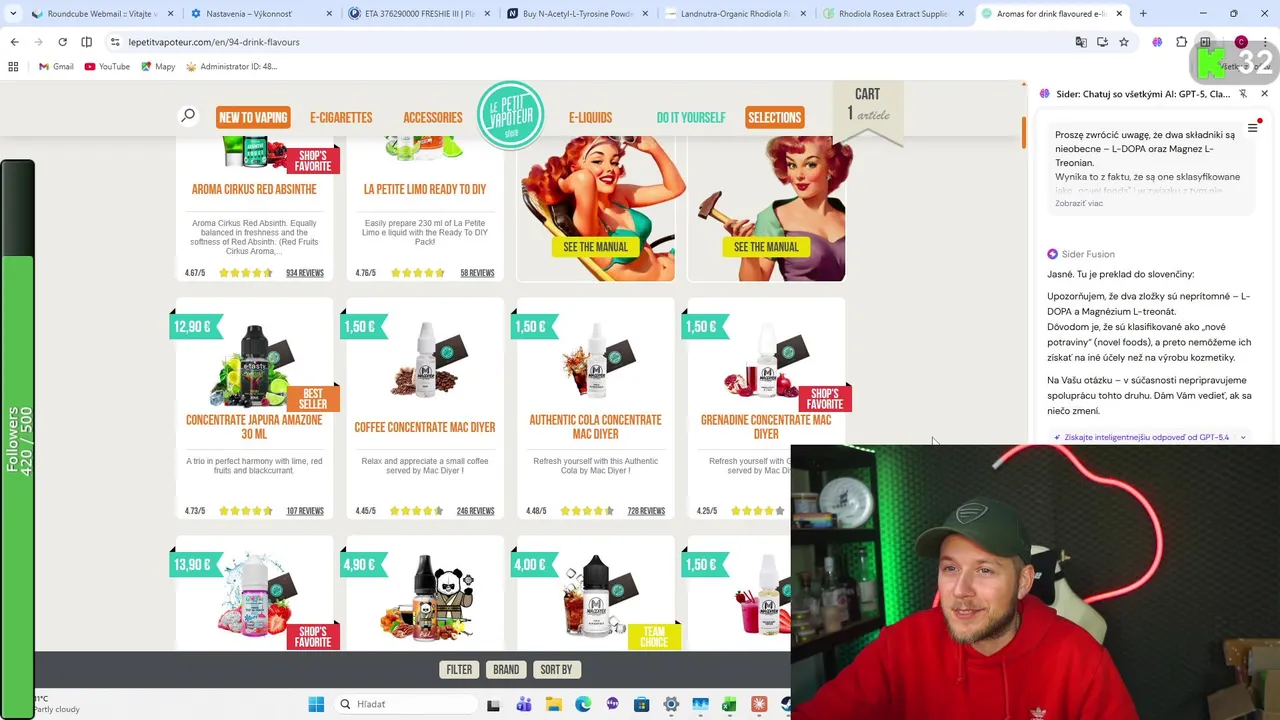The height and width of the screenshot is (720, 1280).
Task: Open the Sider panel hamburger menu
Action: [x=1252, y=128]
